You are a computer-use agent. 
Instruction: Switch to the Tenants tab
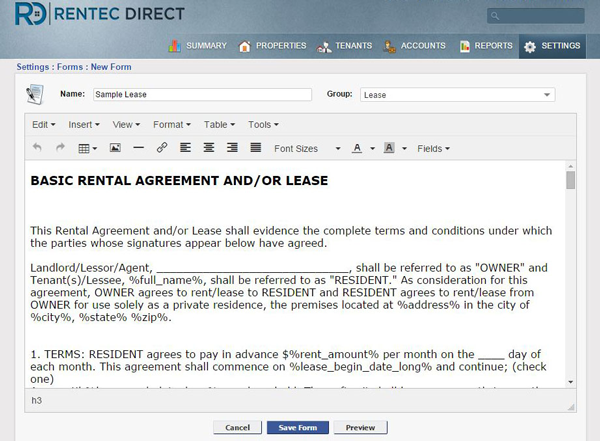(345, 46)
